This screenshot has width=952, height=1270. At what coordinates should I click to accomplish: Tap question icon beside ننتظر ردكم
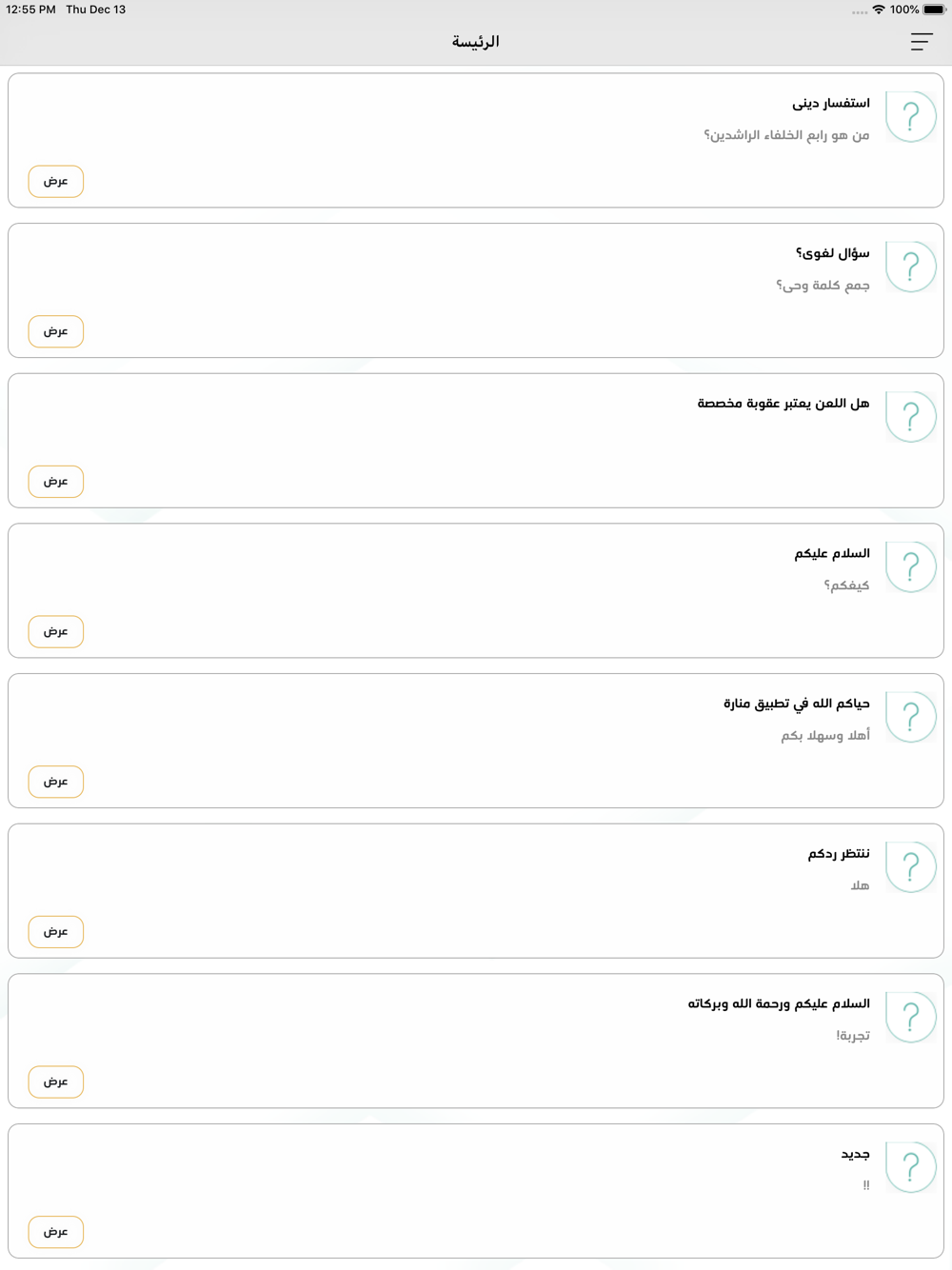pos(910,866)
